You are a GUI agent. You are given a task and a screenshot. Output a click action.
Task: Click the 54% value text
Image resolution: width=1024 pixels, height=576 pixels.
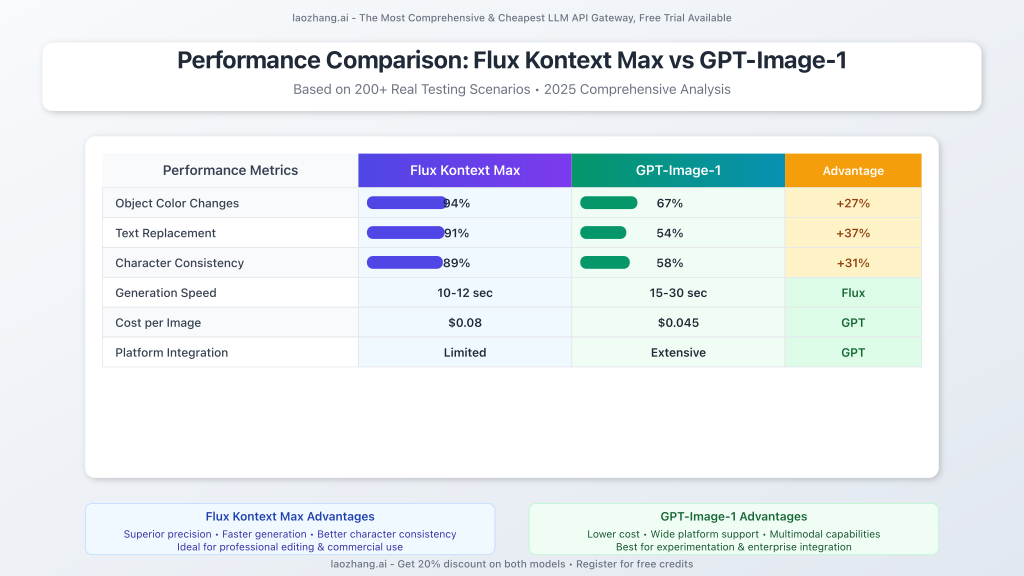(669, 233)
